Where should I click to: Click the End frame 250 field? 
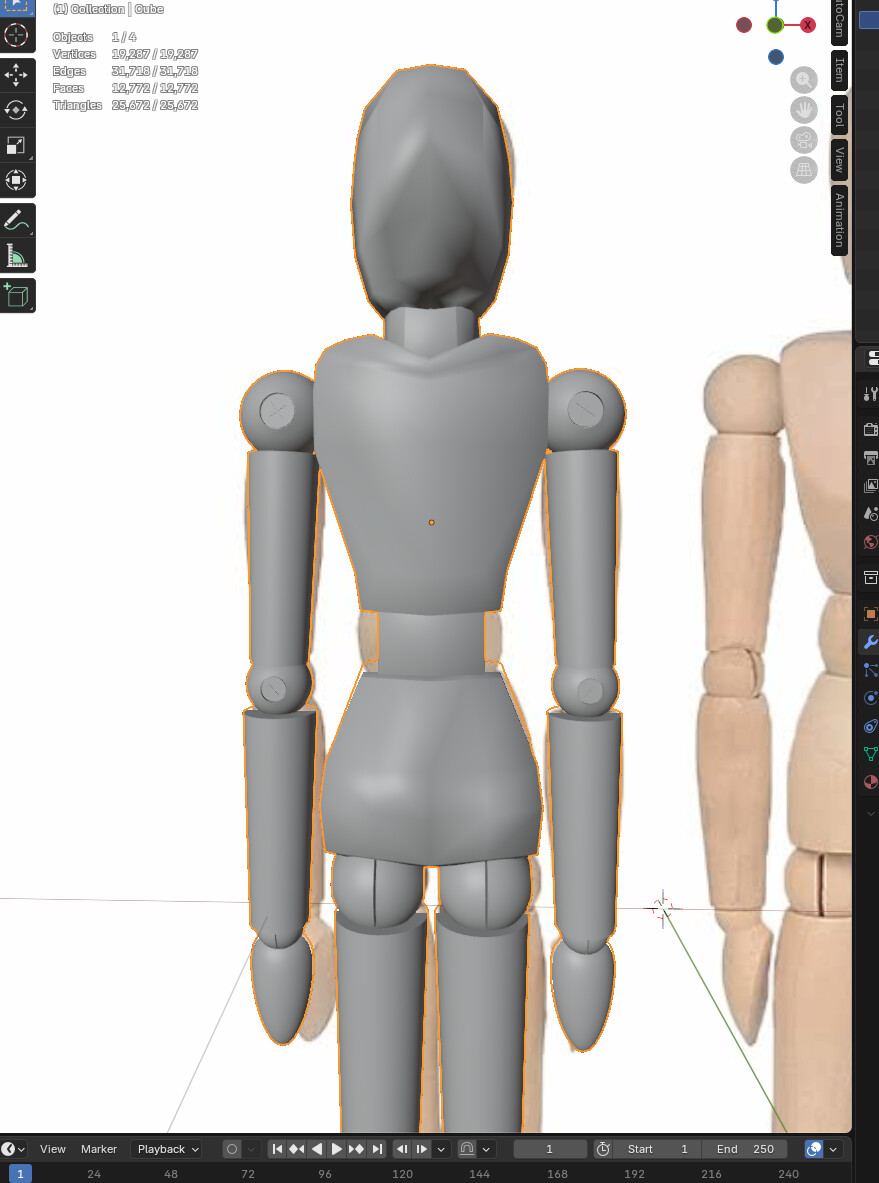click(745, 1149)
